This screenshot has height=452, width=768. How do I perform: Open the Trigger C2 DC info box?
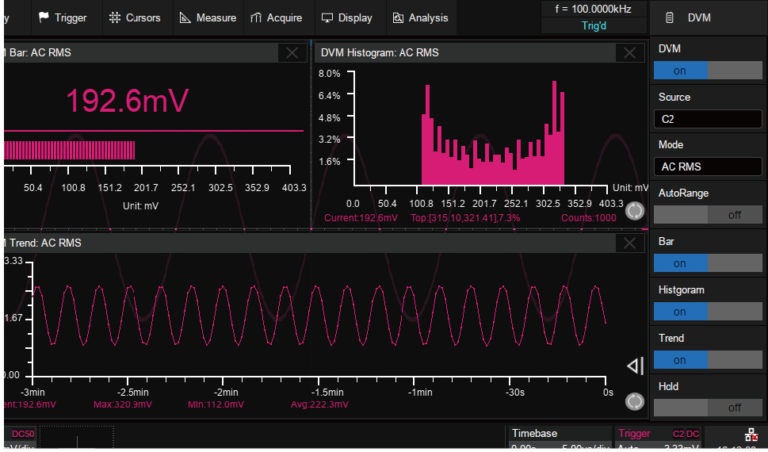(658, 438)
